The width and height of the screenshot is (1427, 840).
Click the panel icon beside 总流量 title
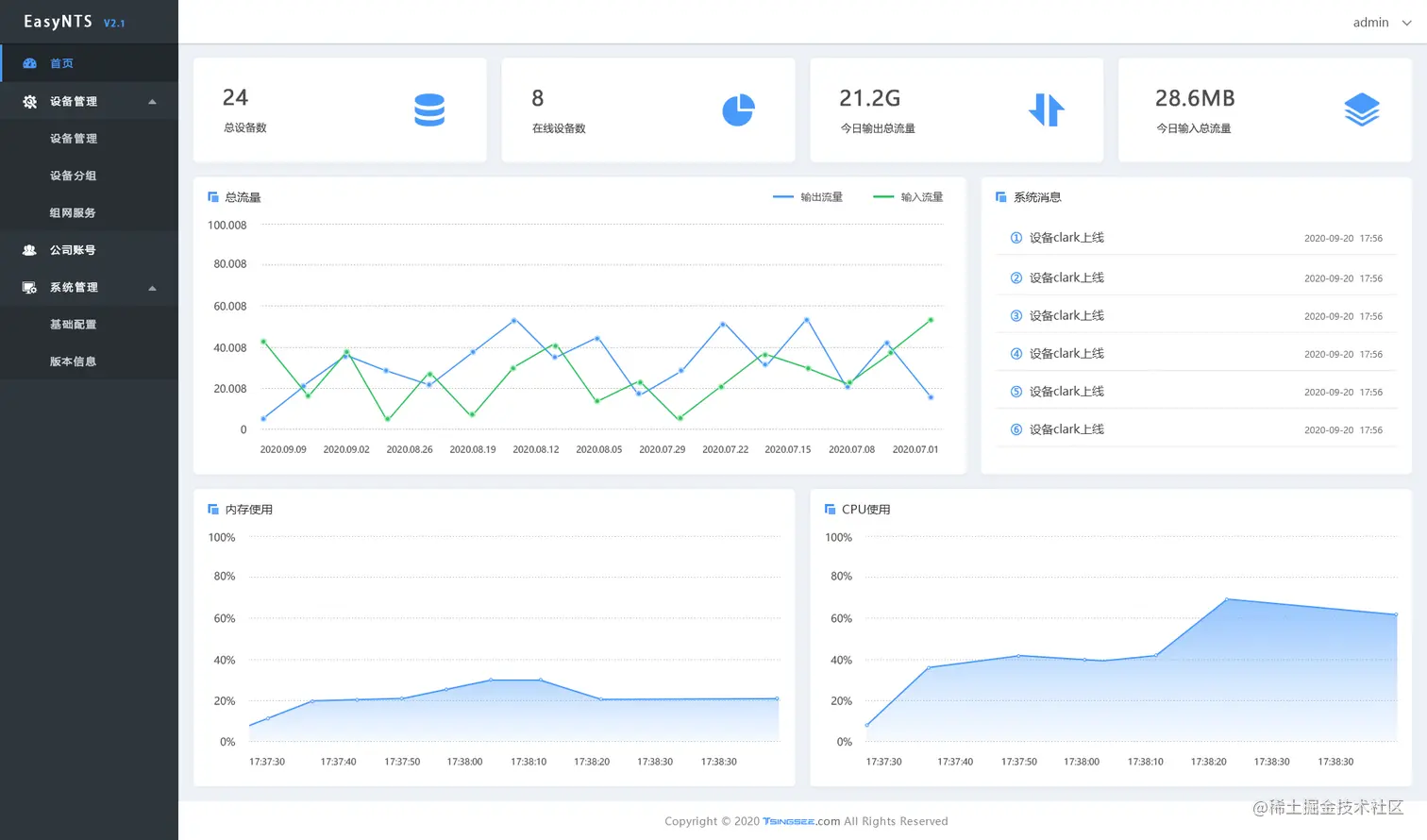(x=213, y=197)
